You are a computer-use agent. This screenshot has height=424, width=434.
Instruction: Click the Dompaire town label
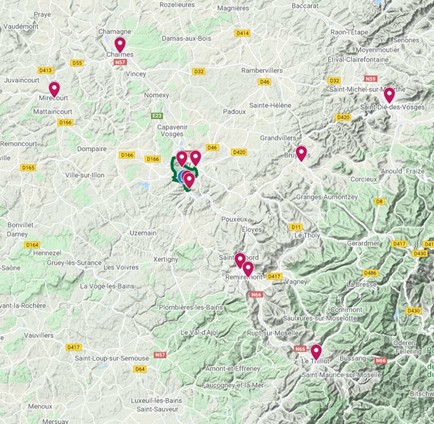(x=92, y=149)
